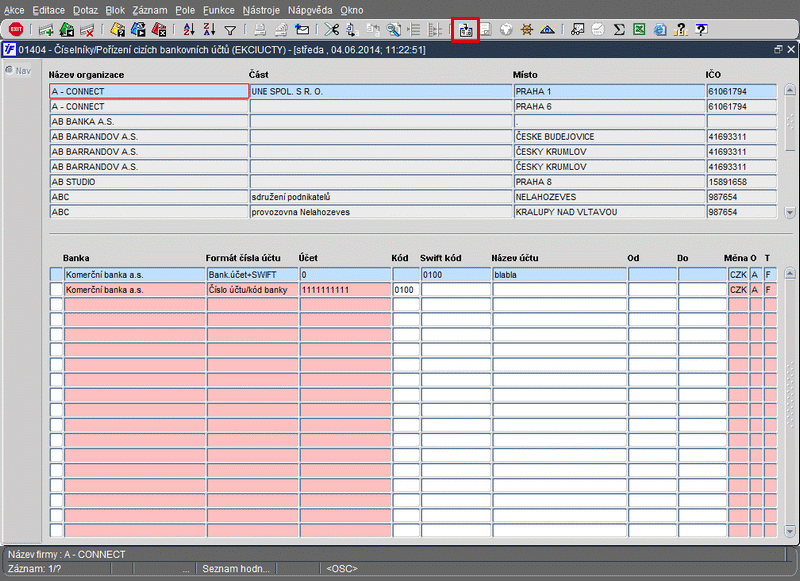
Task: Click the red-highlighted toolbar icon
Action: tap(465, 30)
